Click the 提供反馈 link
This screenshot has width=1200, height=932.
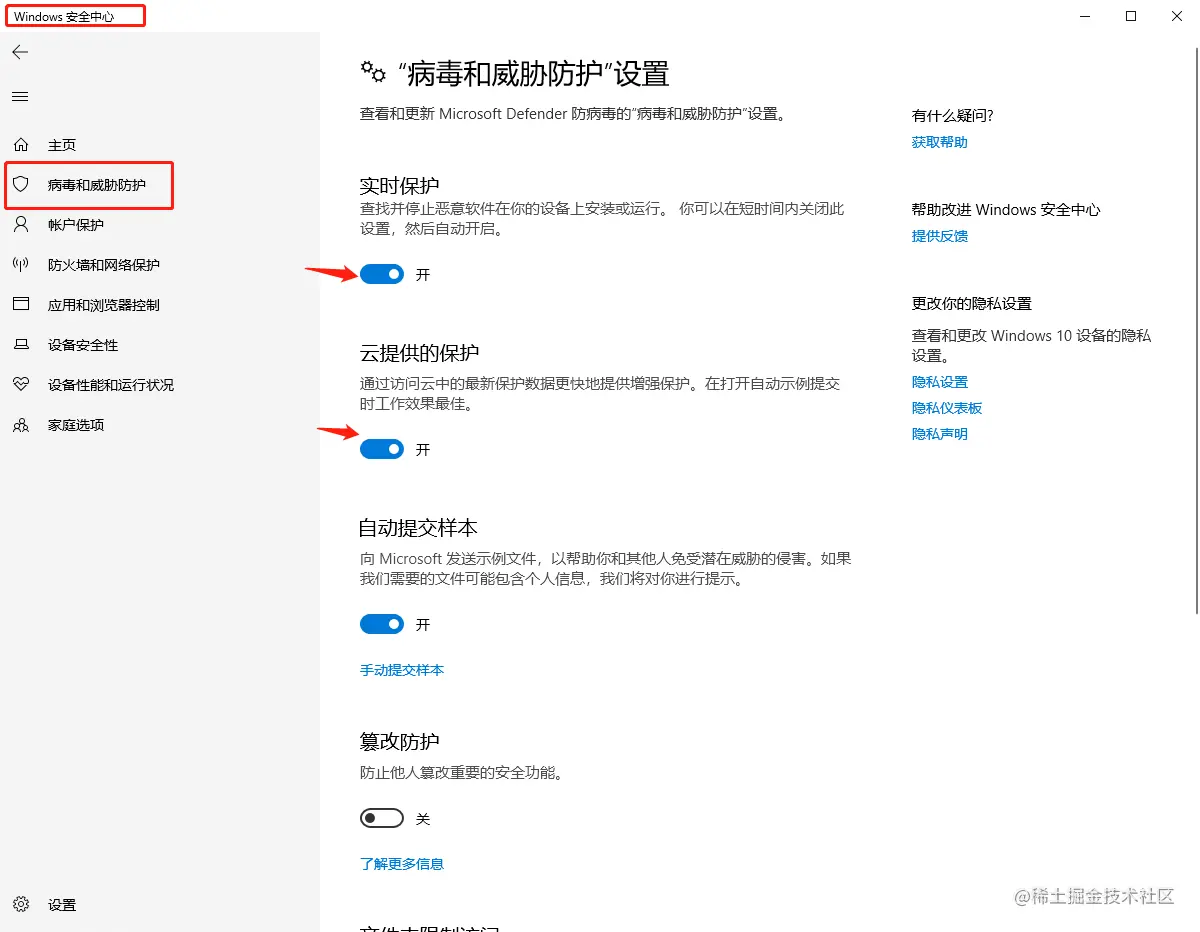coord(940,236)
